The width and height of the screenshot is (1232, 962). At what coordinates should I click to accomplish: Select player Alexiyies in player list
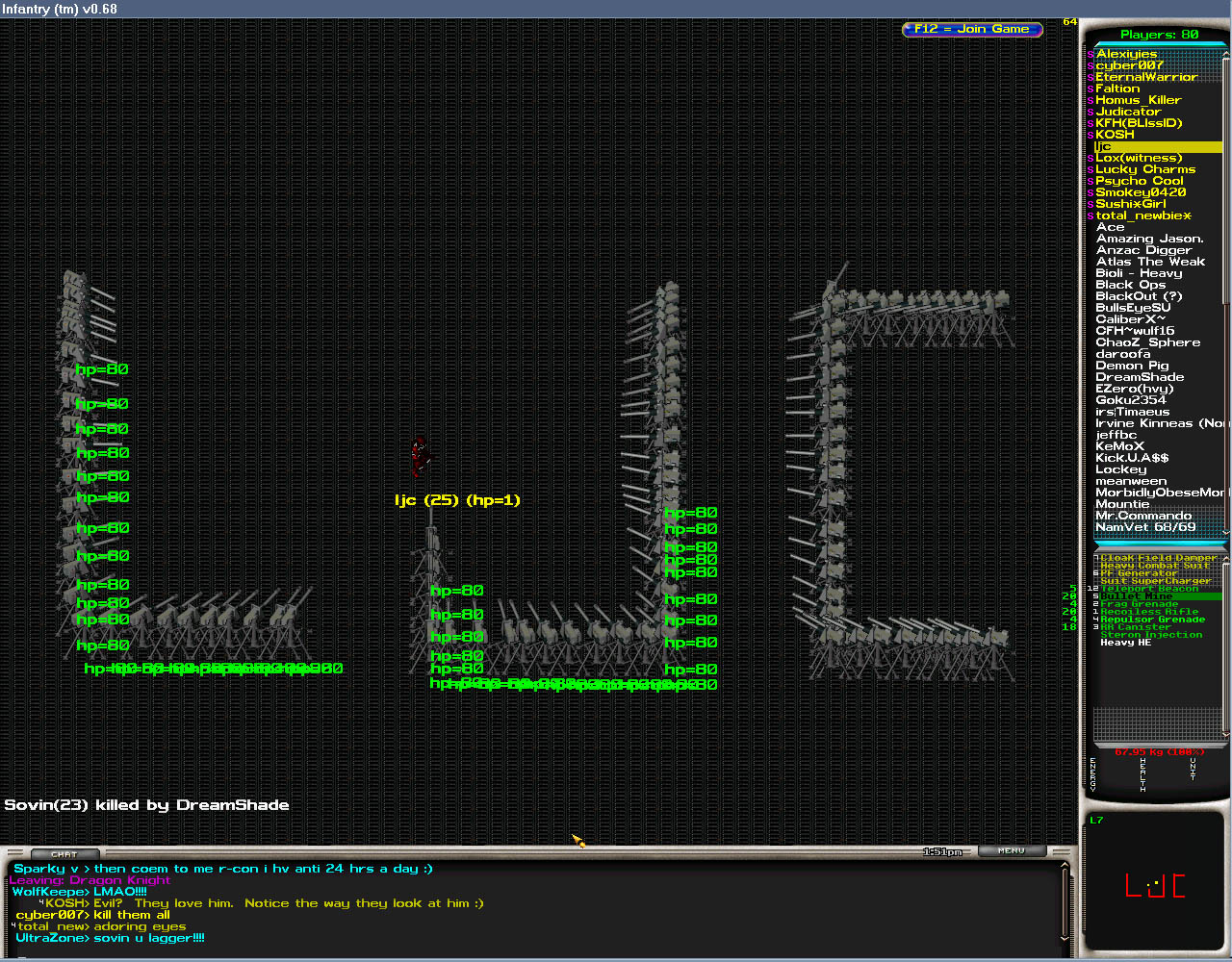click(1126, 54)
